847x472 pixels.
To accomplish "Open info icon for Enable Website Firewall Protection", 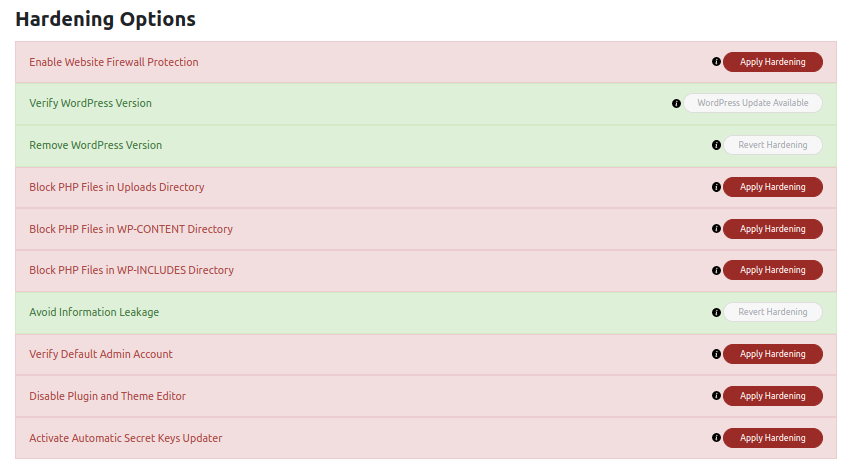I will coord(716,62).
